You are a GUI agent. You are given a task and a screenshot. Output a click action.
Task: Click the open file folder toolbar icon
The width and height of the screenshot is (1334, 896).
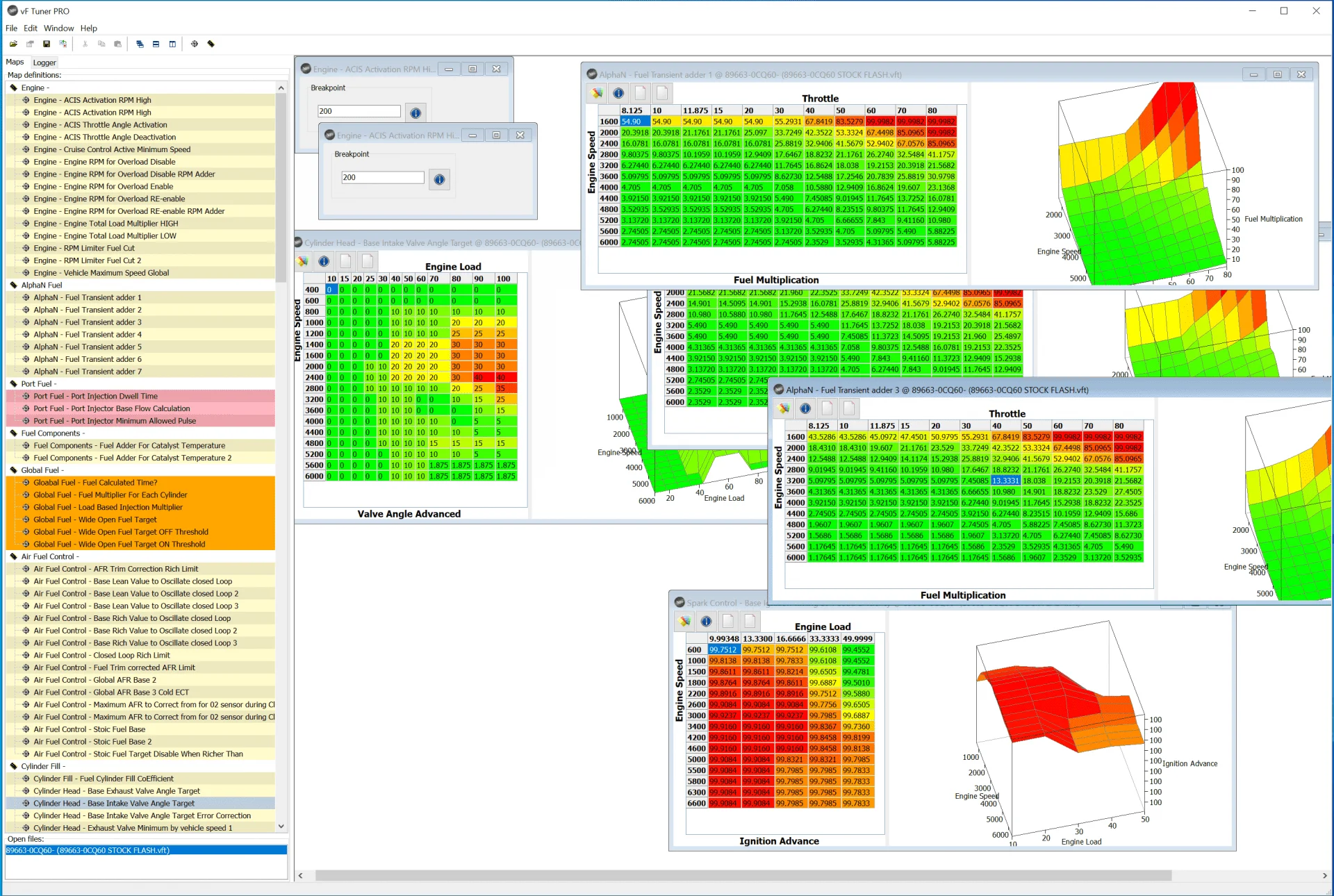pos(13,44)
